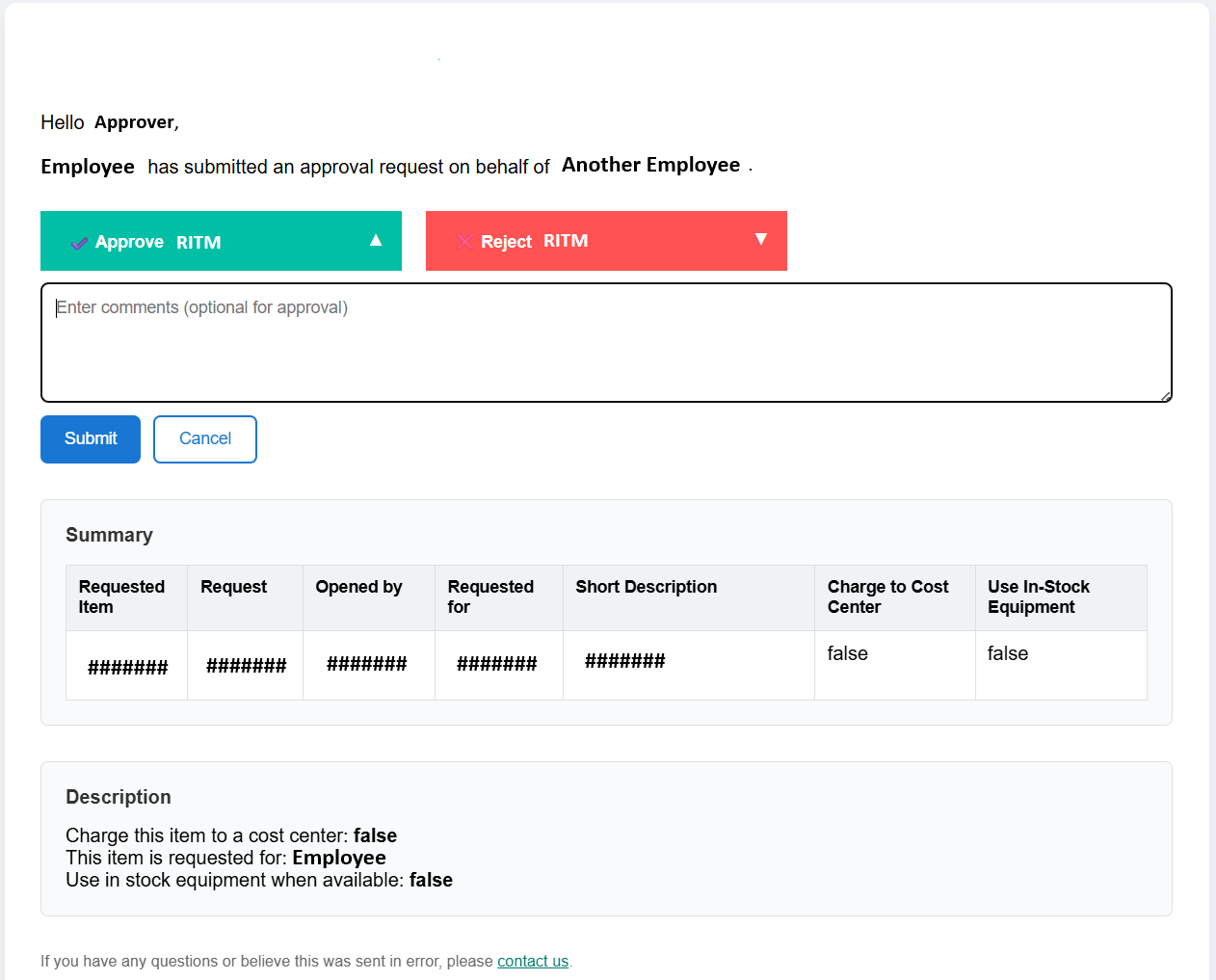Open the contact us link
The width and height of the screenshot is (1216, 980).
[x=532, y=961]
